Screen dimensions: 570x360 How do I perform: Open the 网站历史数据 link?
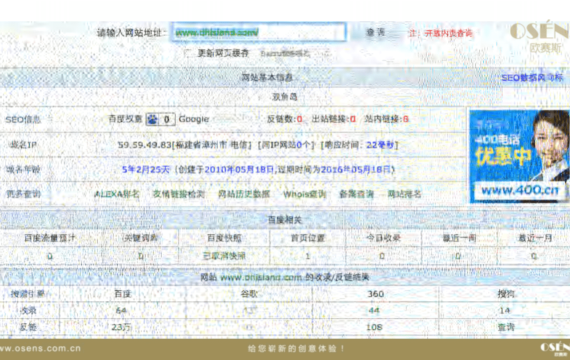coord(244,194)
